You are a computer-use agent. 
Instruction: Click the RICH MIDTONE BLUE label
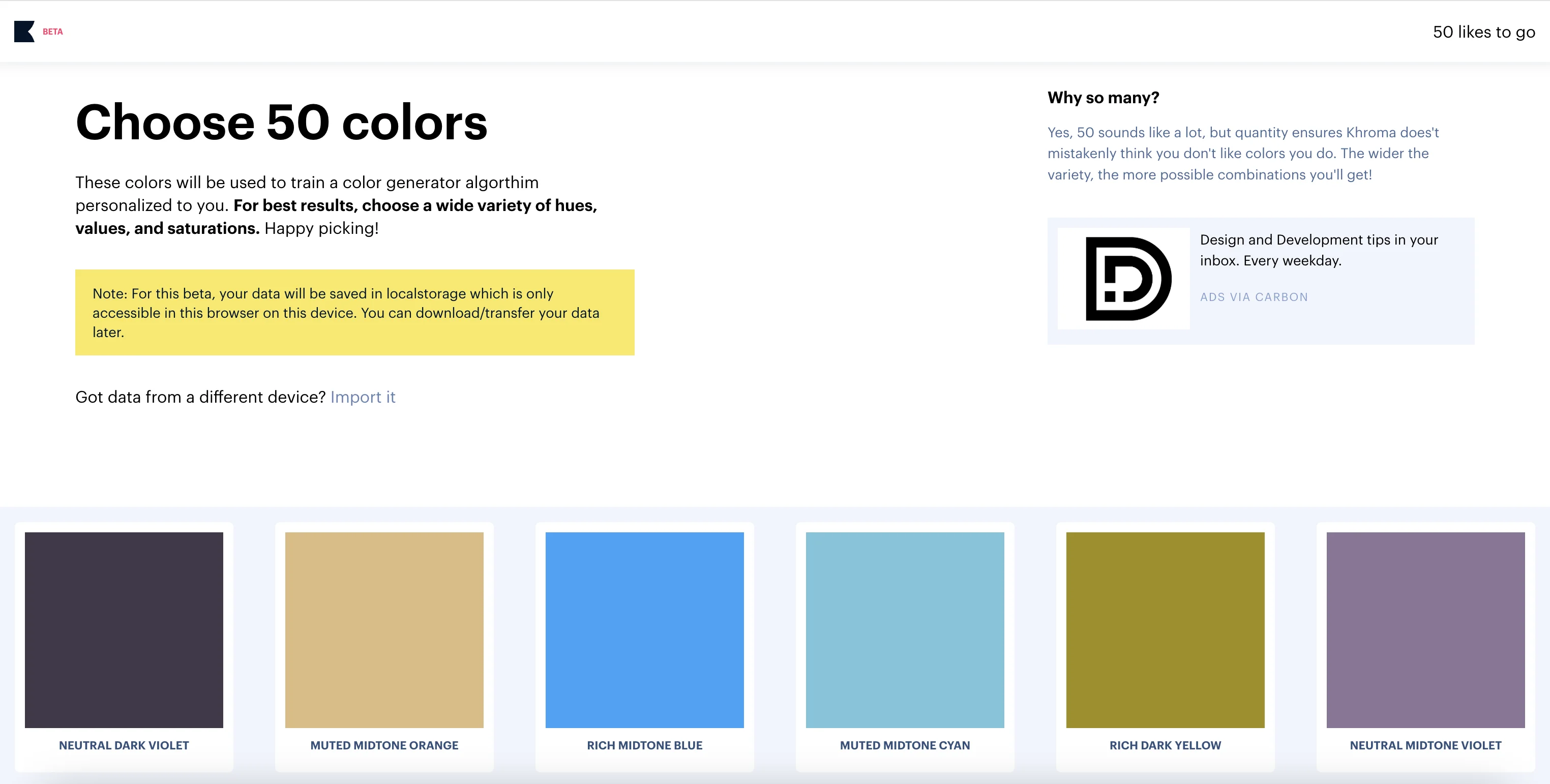pos(644,745)
